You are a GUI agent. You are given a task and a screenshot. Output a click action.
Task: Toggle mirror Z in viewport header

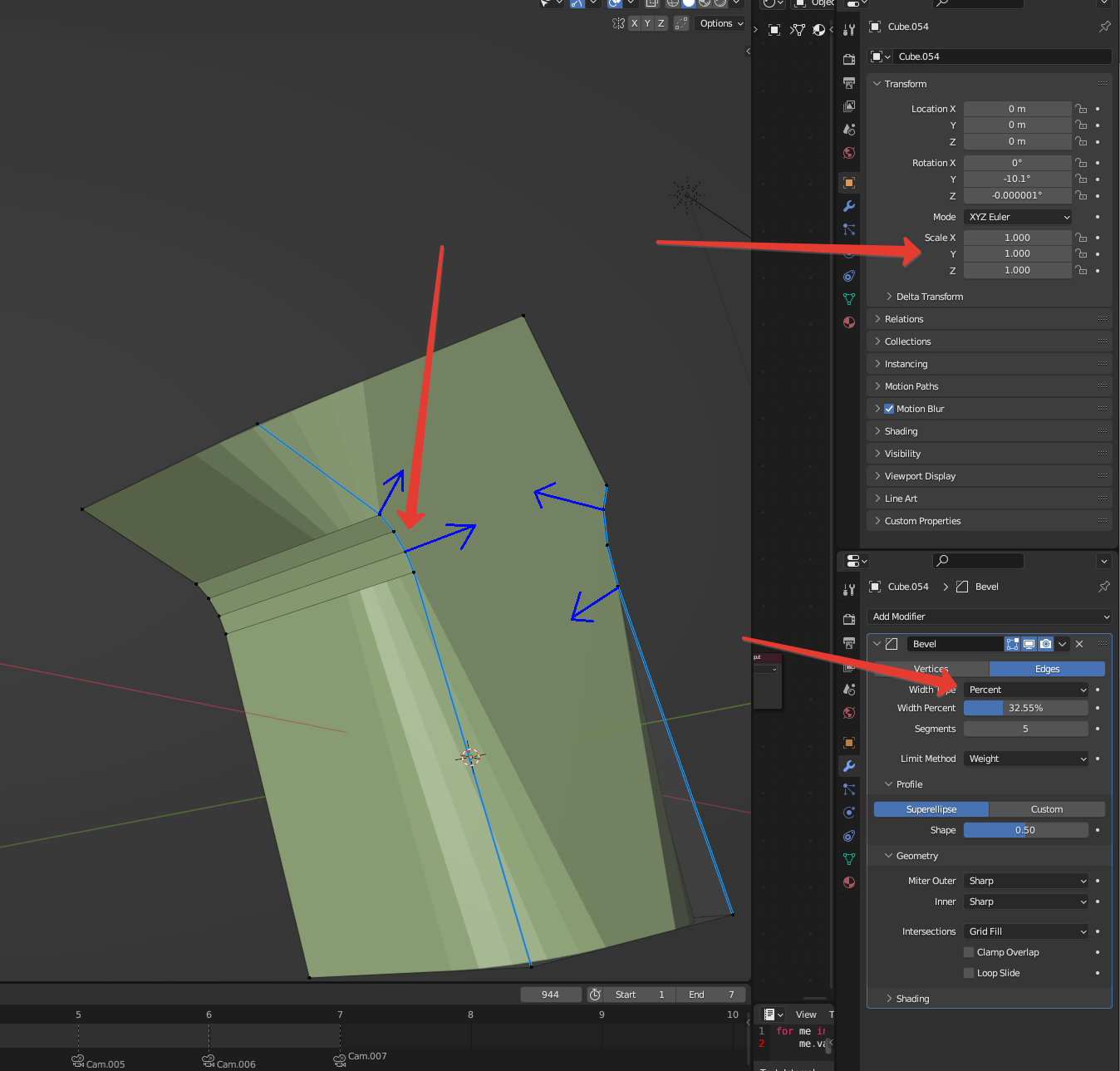661,23
